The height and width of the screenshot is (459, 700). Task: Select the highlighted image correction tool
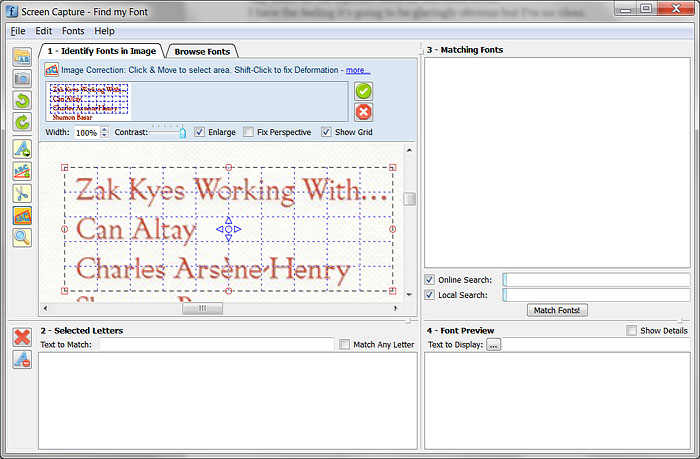[x=22, y=216]
